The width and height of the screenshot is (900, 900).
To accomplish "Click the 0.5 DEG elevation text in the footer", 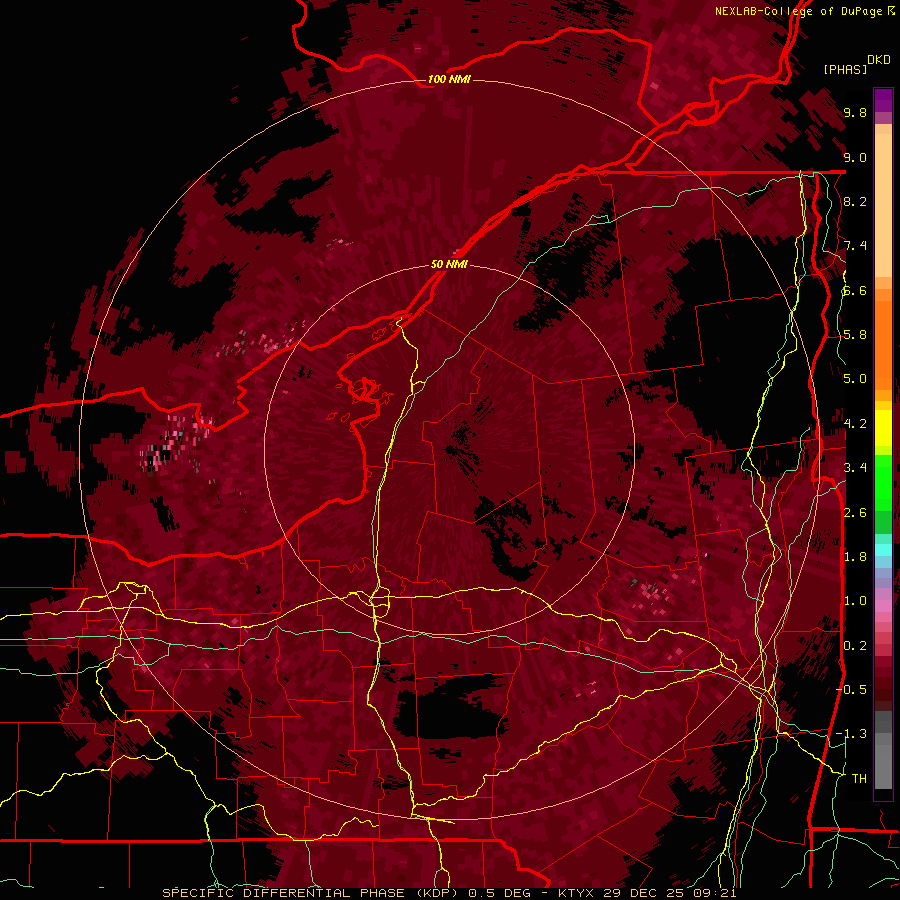I will [499, 893].
